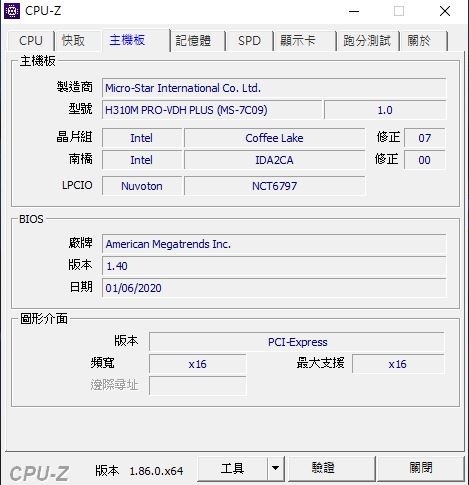Click the BIOS version 1.40 field

pyautogui.click(x=274, y=266)
